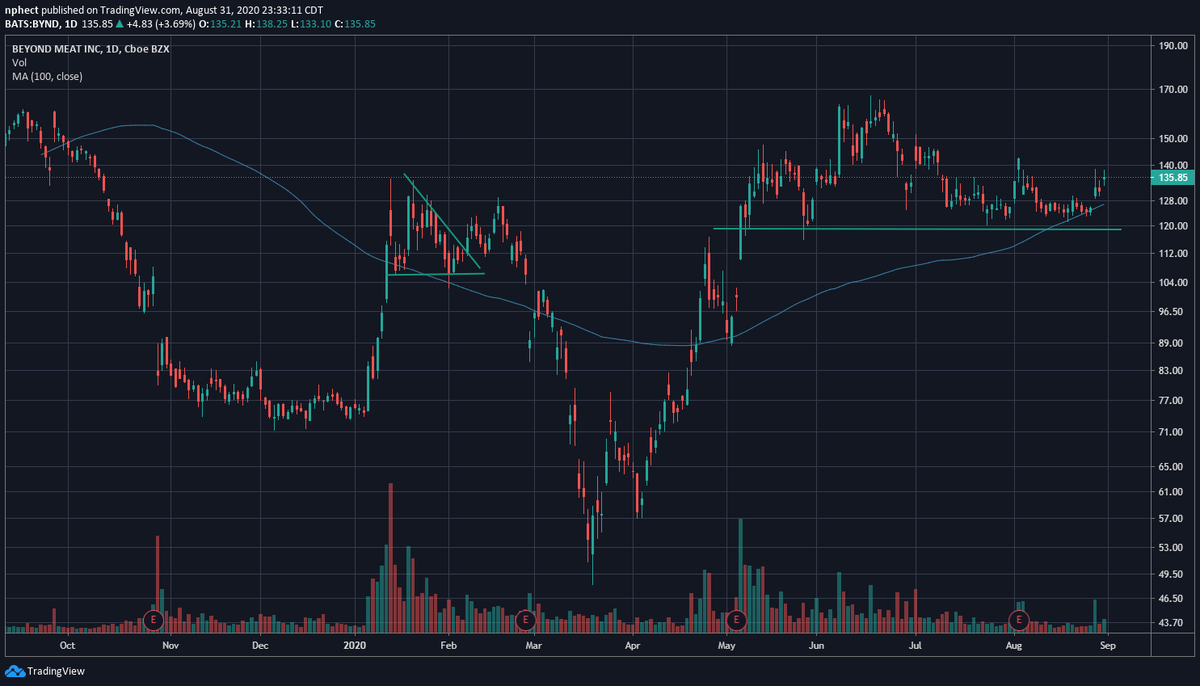Screen dimensions: 1200x686
Task: Click the May label on the time axis
Action: (727, 646)
